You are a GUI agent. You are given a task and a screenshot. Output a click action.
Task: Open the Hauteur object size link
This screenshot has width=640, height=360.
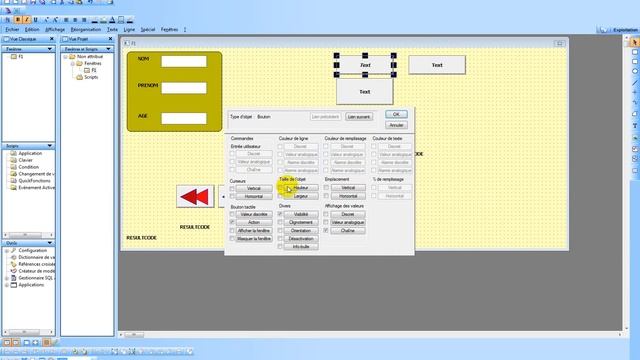point(301,188)
